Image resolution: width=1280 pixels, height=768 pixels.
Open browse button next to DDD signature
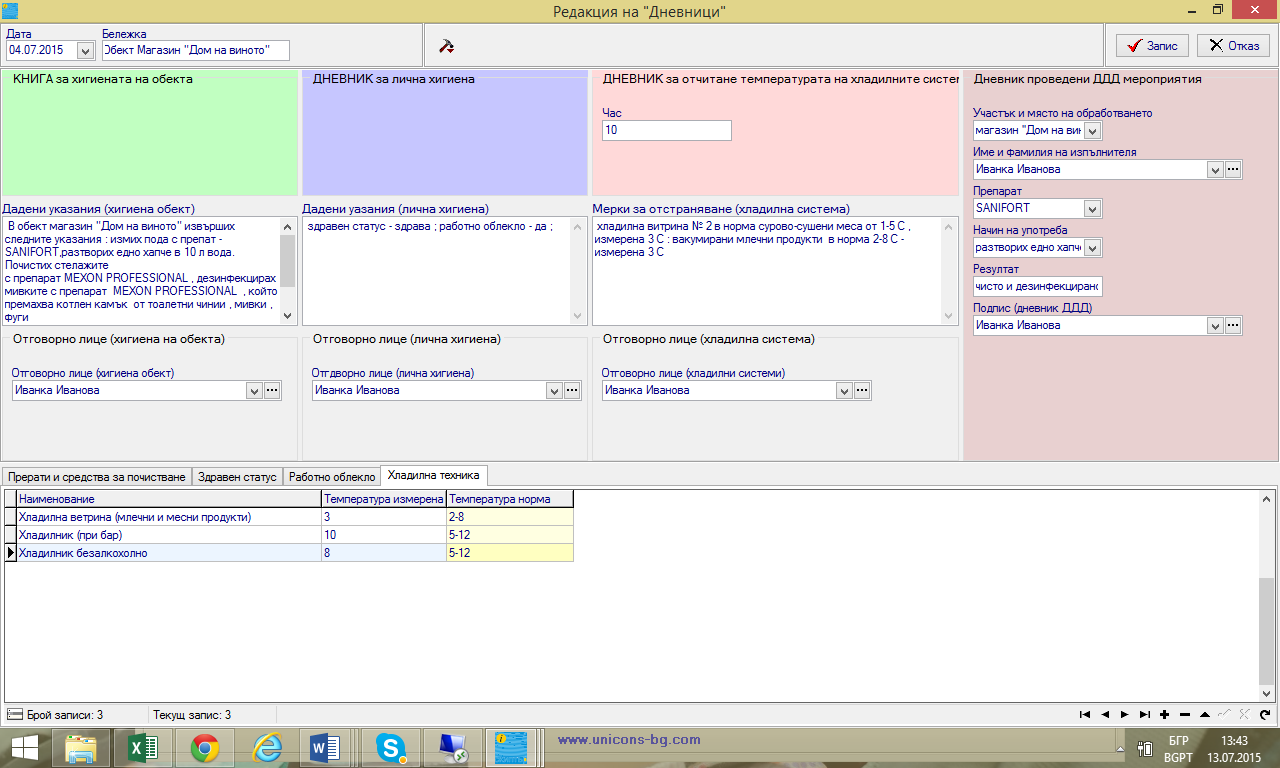(x=1233, y=325)
